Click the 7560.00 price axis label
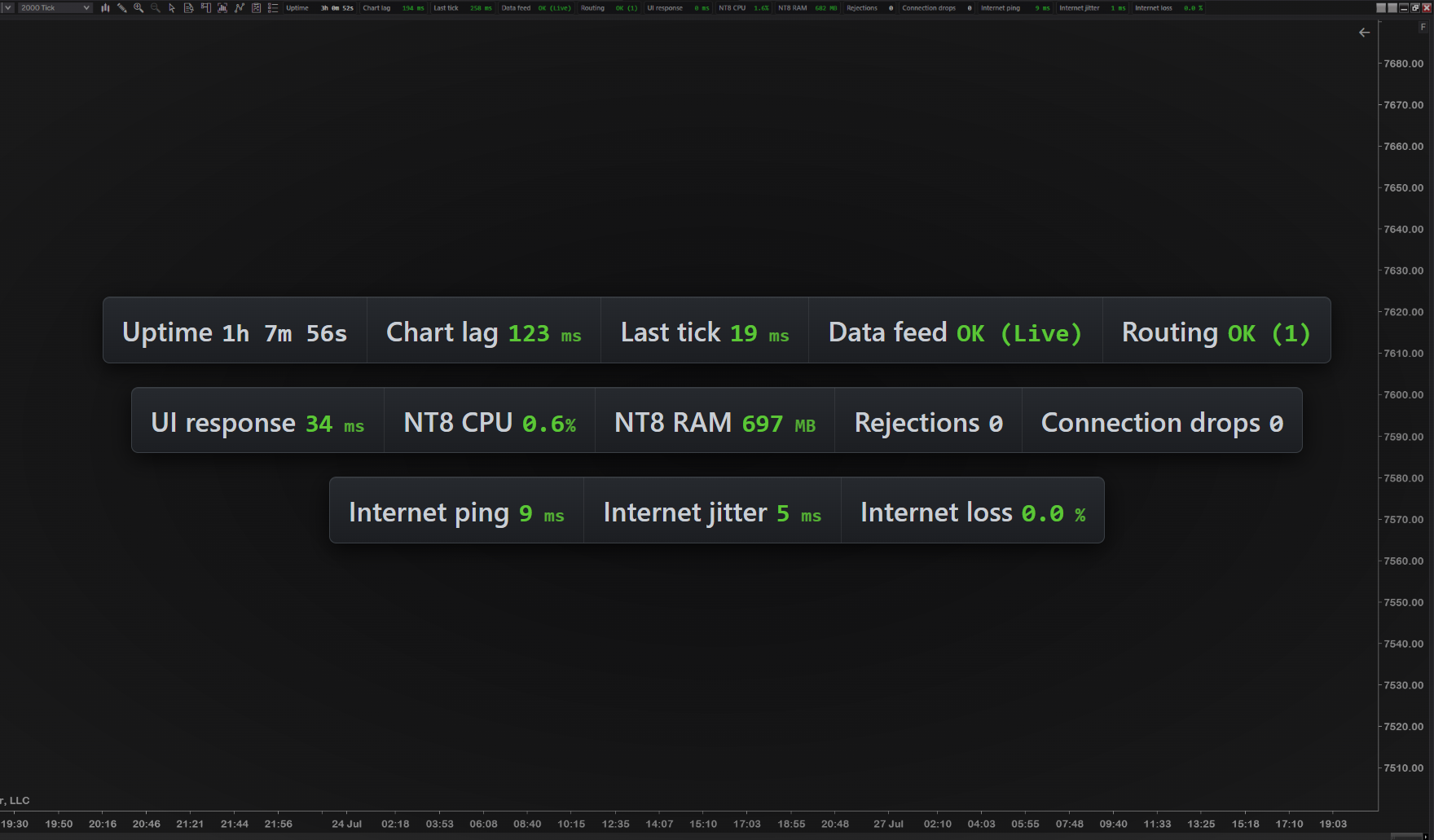Screen dimensions: 1434x840 [1404, 561]
